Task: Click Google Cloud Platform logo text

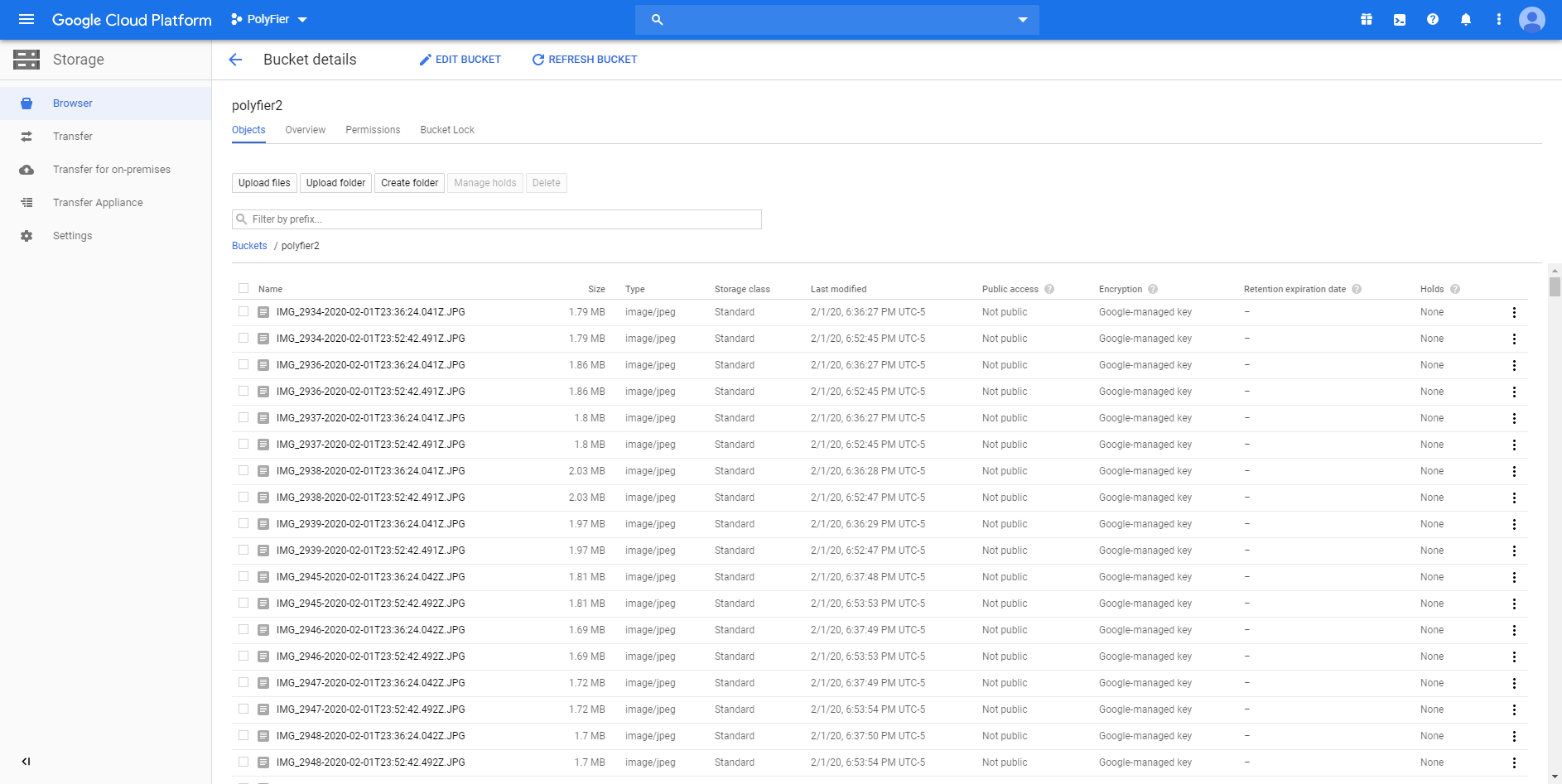Action: pyautogui.click(x=132, y=20)
